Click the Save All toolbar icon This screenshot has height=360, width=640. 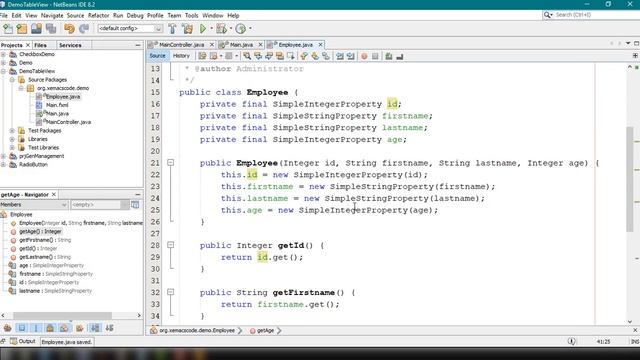point(51,29)
